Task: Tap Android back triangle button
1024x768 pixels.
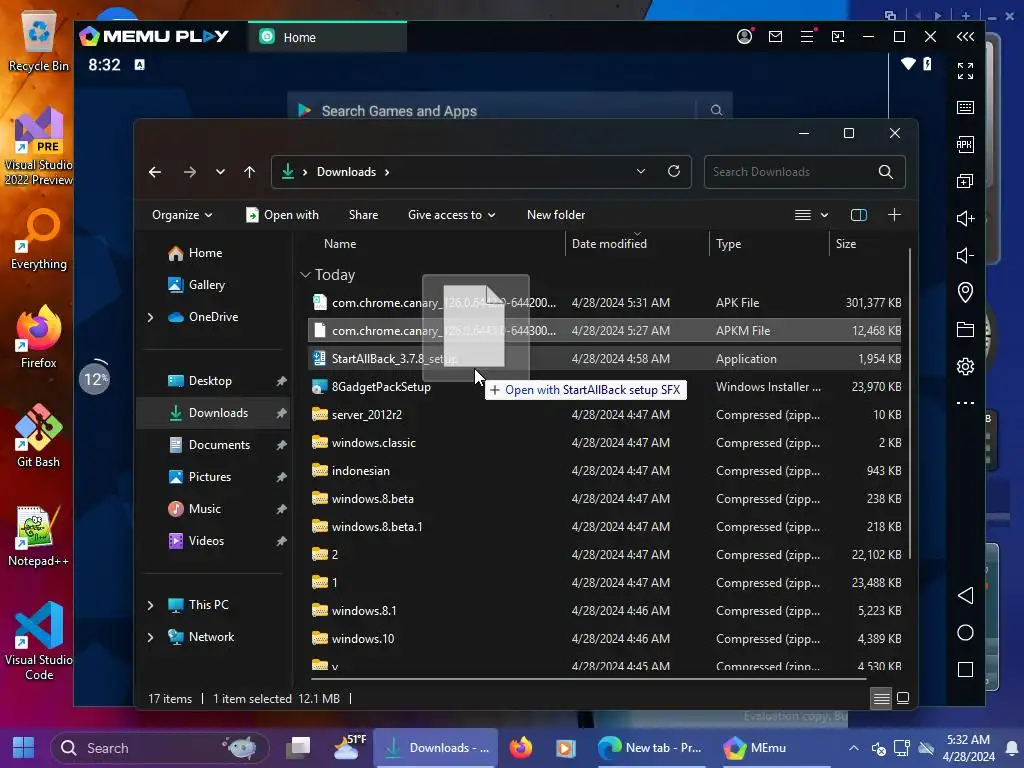Action: click(x=965, y=596)
